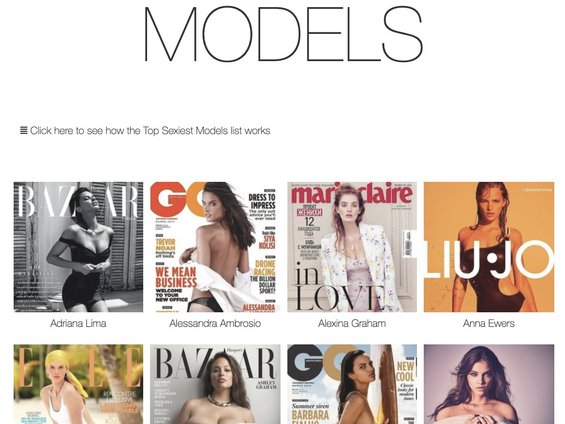
Task: Select the purple-toned portrait thumbnail
Action: point(489,384)
